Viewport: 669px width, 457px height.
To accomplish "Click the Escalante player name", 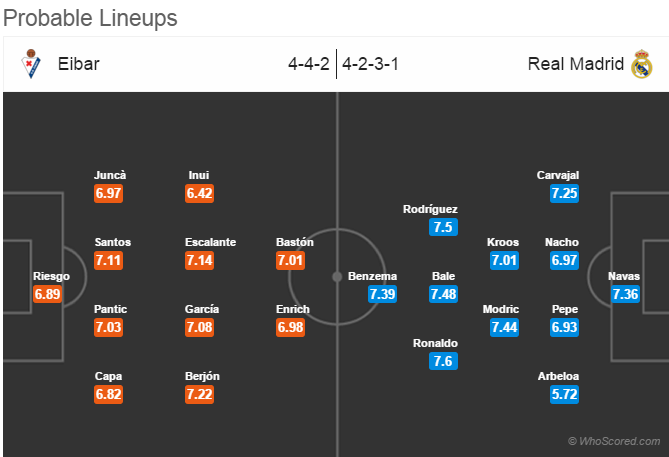I will click(210, 242).
